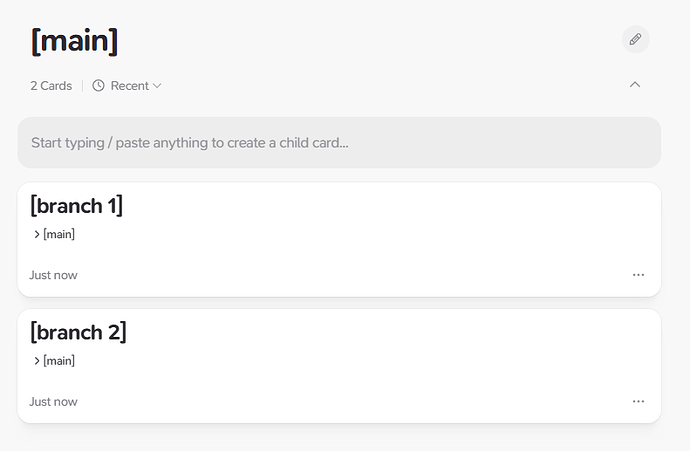
Task: Open more options on branch 1 card
Action: 638,275
